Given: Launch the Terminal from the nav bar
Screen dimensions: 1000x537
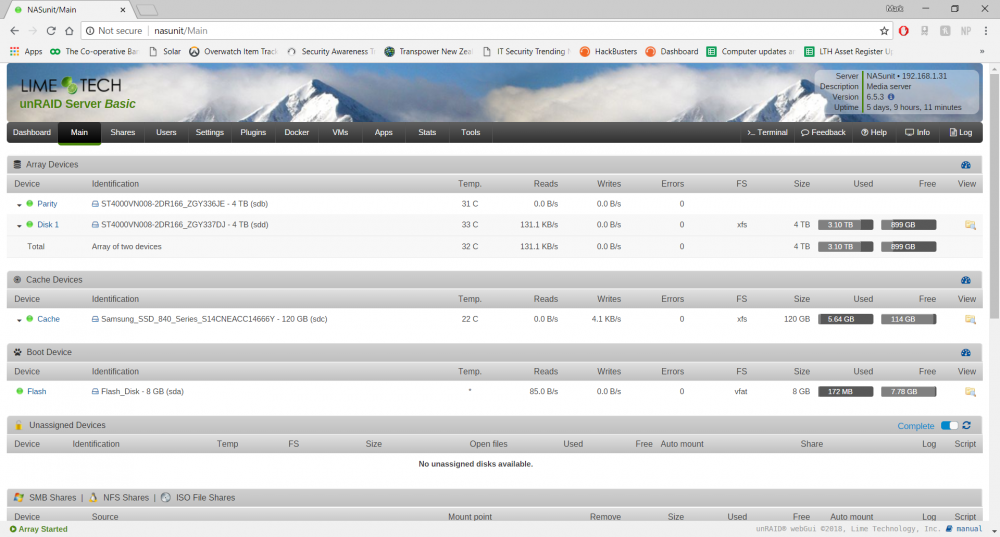Looking at the screenshot, I should (x=767, y=133).
